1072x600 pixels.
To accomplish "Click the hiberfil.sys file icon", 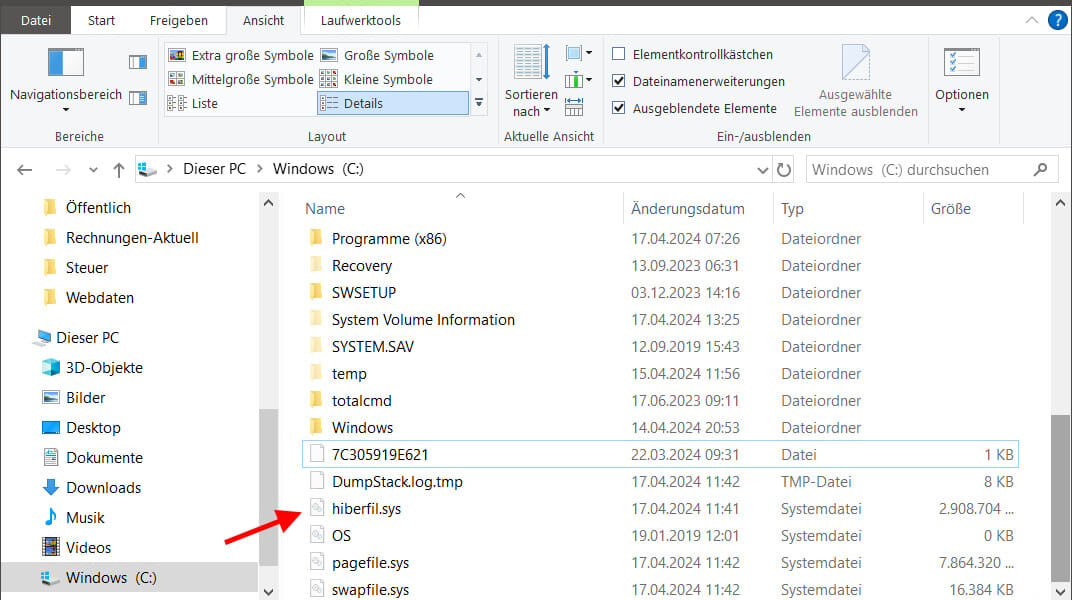I will coord(317,508).
